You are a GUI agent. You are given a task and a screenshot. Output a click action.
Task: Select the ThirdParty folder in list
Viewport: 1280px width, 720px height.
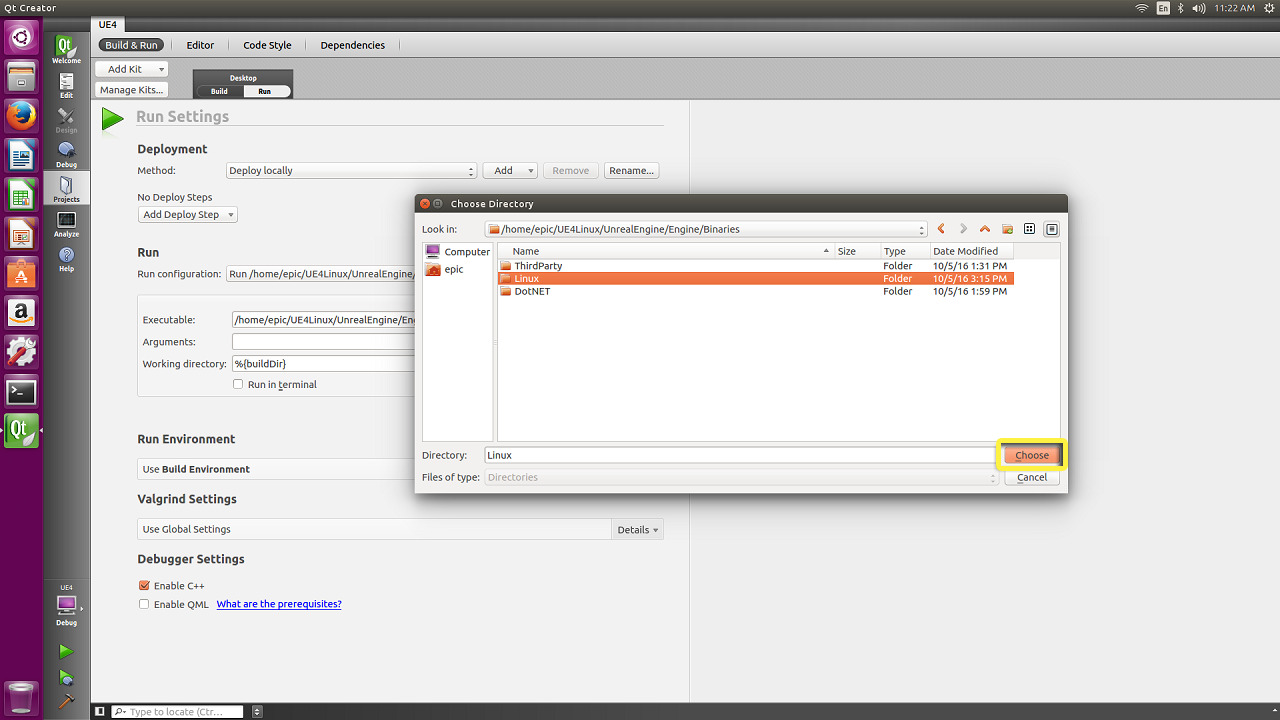(538, 266)
